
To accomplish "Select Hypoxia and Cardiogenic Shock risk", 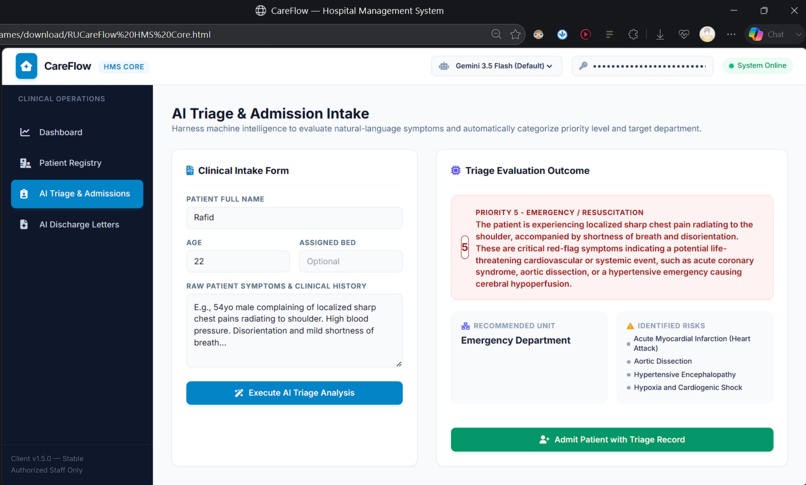I will click(x=688, y=387).
